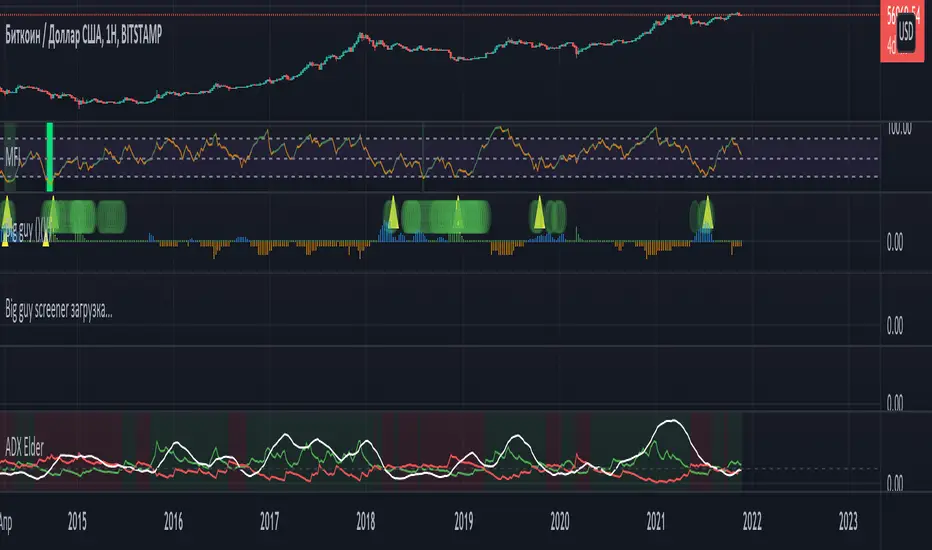This screenshot has width=932, height=550.
Task: Click the bright green bar in MFI pane
Action: (x=49, y=157)
